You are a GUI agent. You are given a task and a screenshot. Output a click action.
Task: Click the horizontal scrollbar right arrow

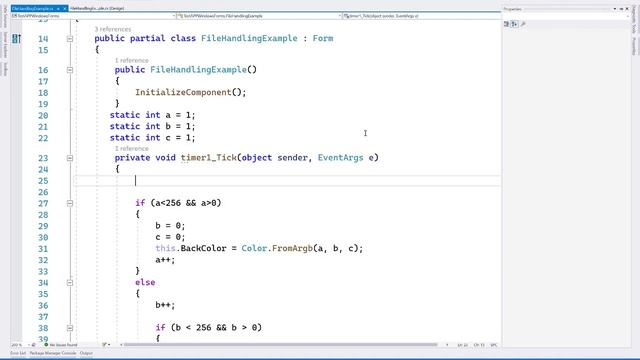tap(447, 345)
